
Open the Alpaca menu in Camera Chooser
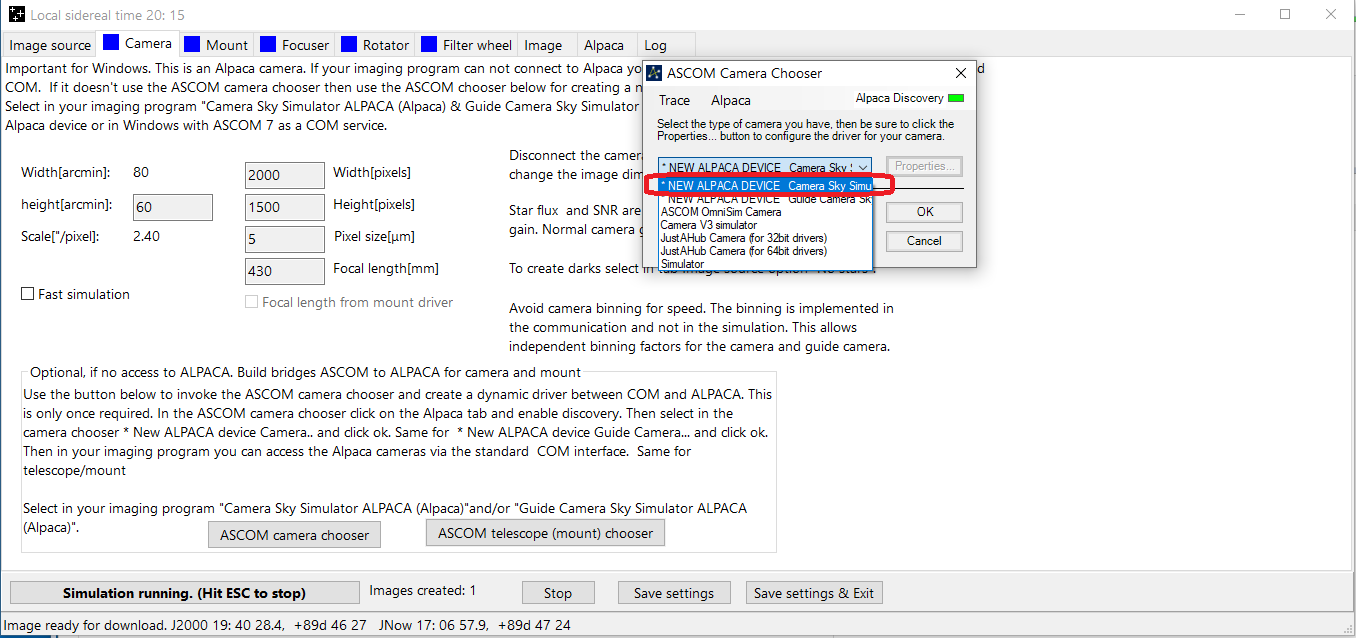pyautogui.click(x=730, y=100)
